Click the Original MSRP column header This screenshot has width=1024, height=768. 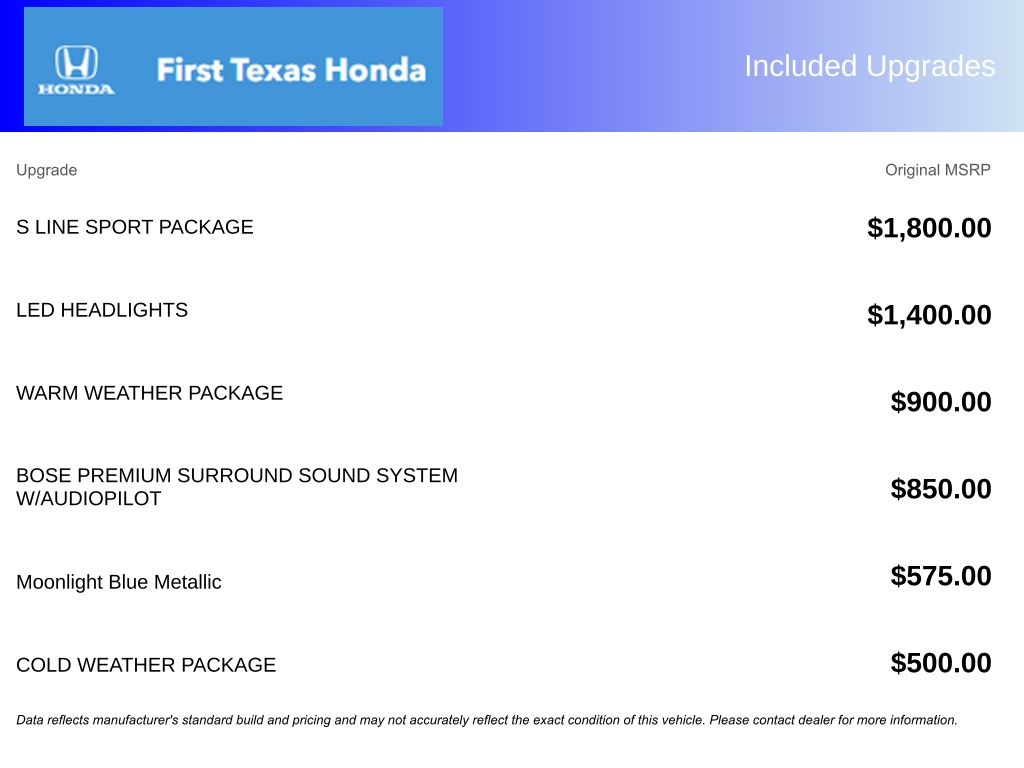[x=937, y=170]
